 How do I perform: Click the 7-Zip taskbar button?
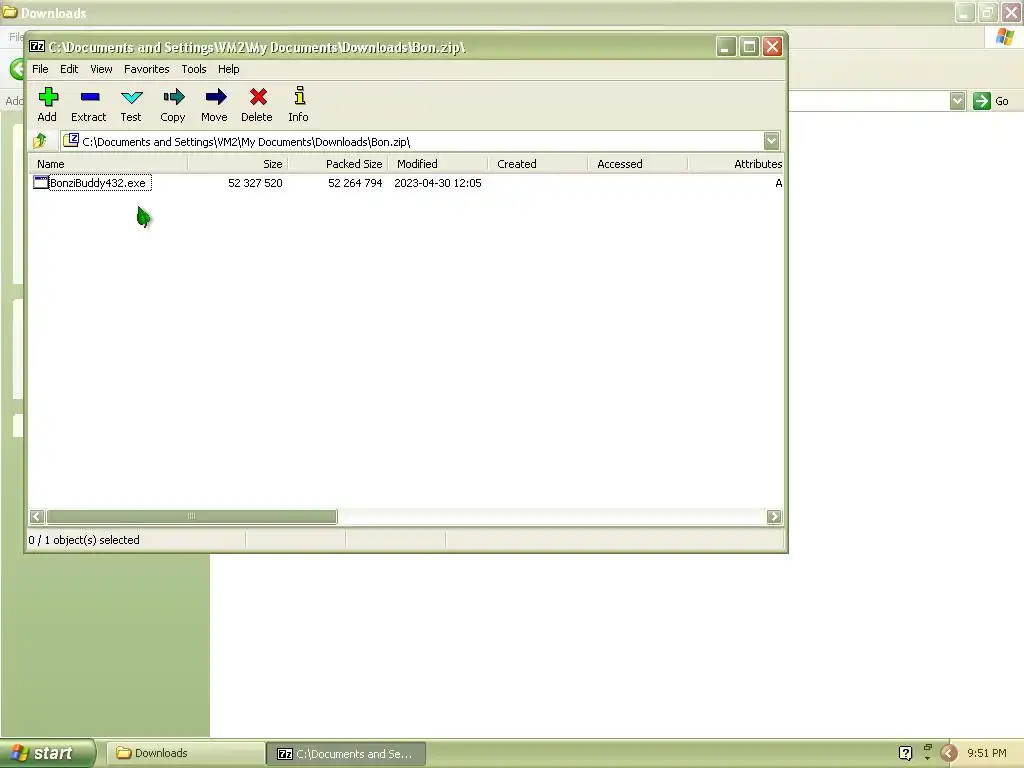(346, 753)
